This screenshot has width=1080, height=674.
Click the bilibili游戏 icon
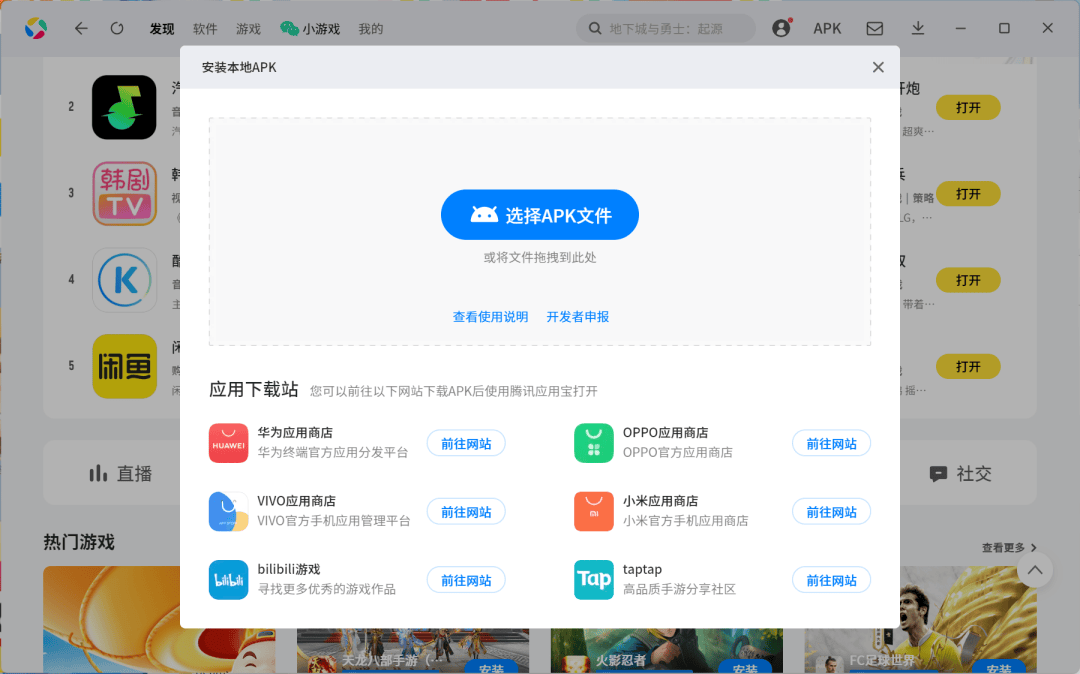(x=229, y=580)
